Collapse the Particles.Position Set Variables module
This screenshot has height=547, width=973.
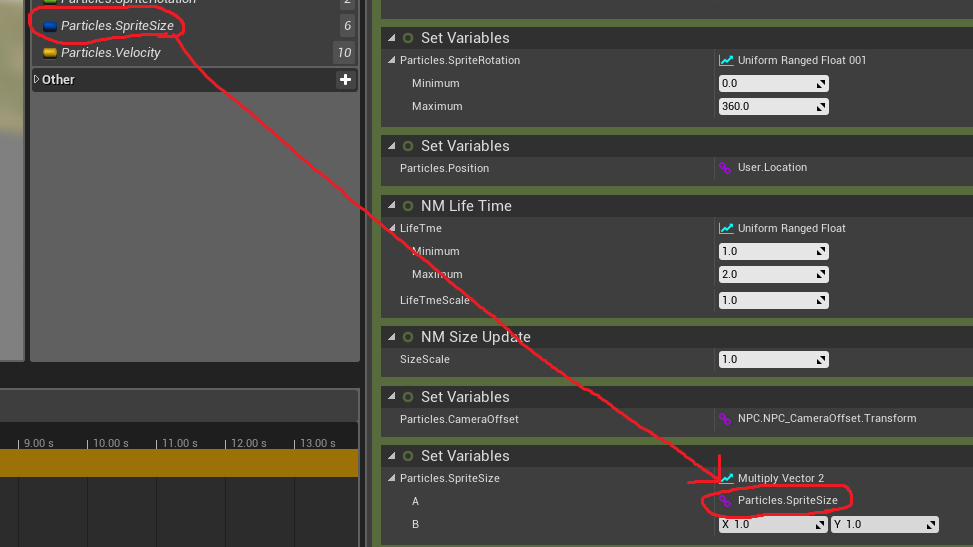(x=392, y=146)
